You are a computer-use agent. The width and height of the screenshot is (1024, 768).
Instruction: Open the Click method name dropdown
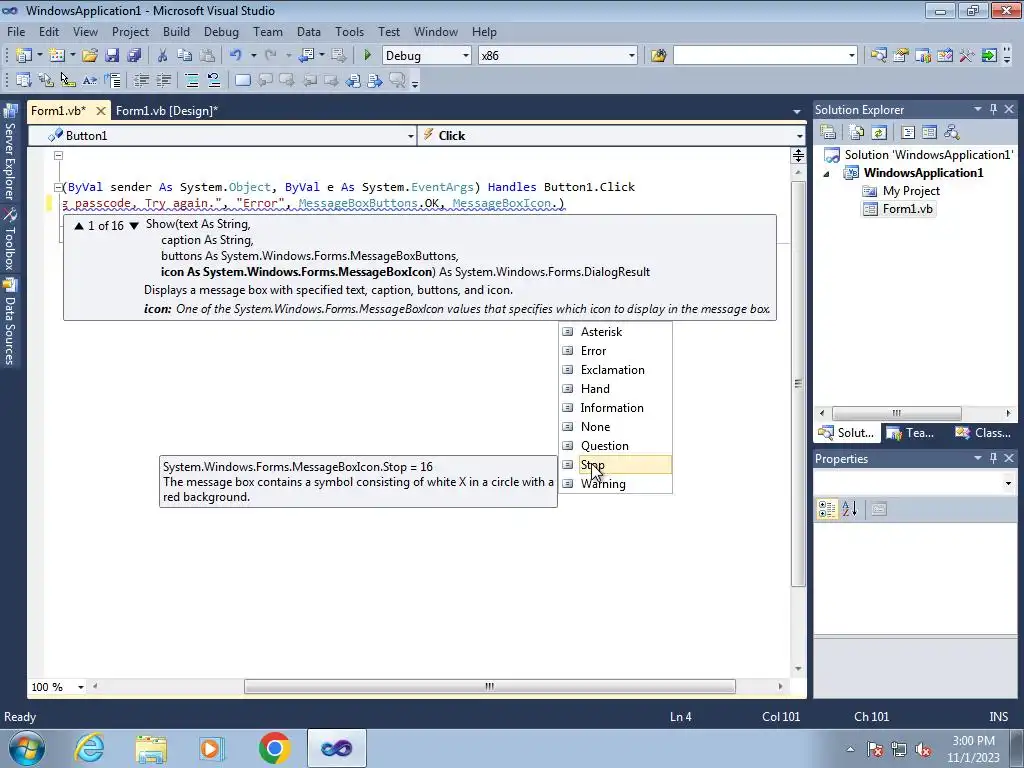[x=799, y=136]
